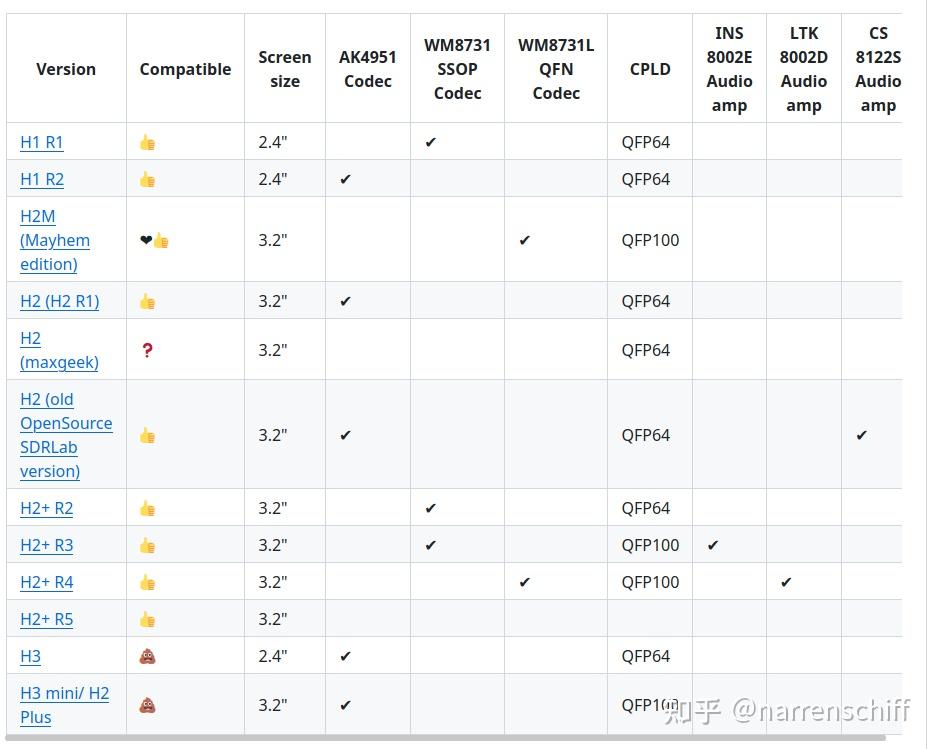
Task: Click the Compatible column header
Action: [185, 69]
